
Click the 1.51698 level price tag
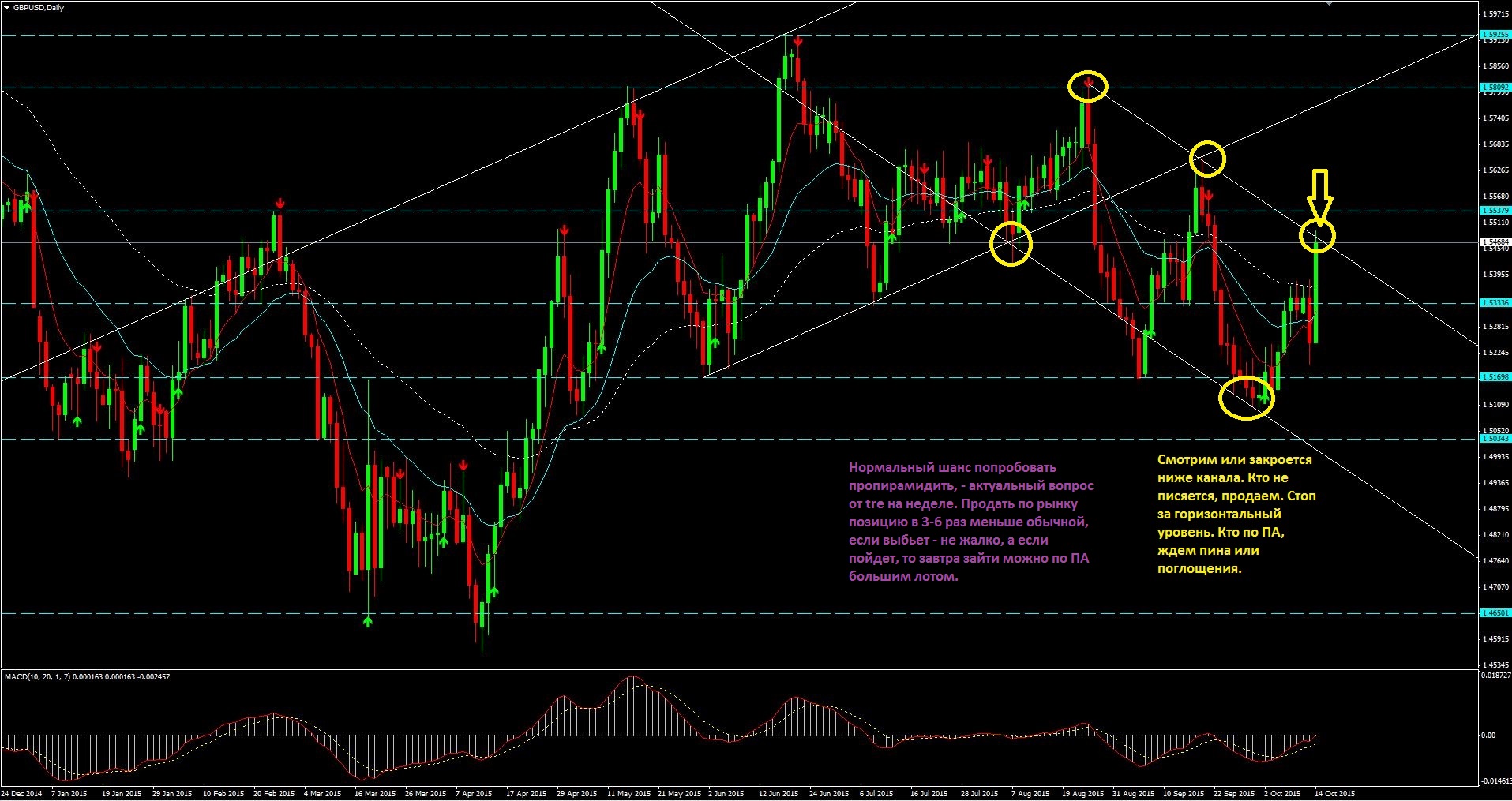pyautogui.click(x=1495, y=377)
